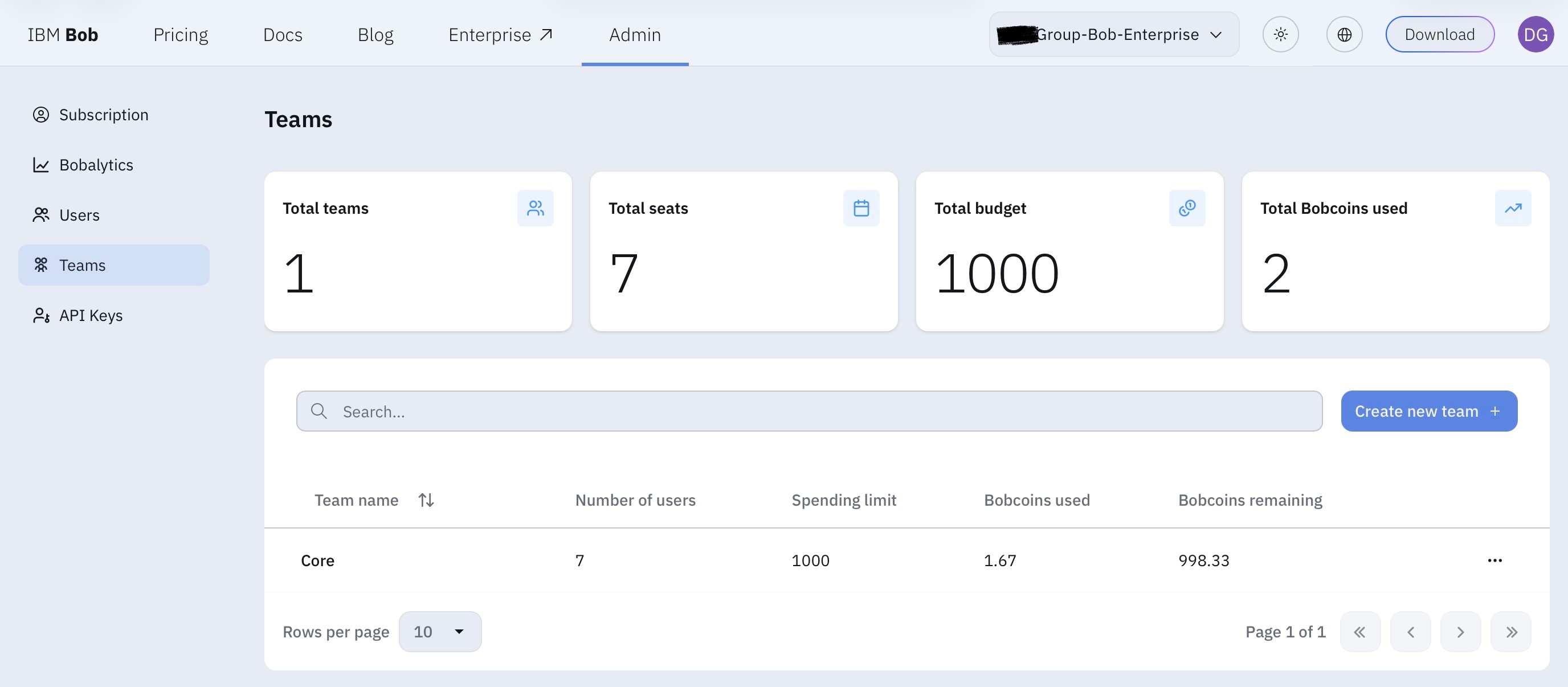This screenshot has width=1568, height=687.
Task: Expand the Group-Bob-Enterprise account dropdown
Action: click(1114, 35)
